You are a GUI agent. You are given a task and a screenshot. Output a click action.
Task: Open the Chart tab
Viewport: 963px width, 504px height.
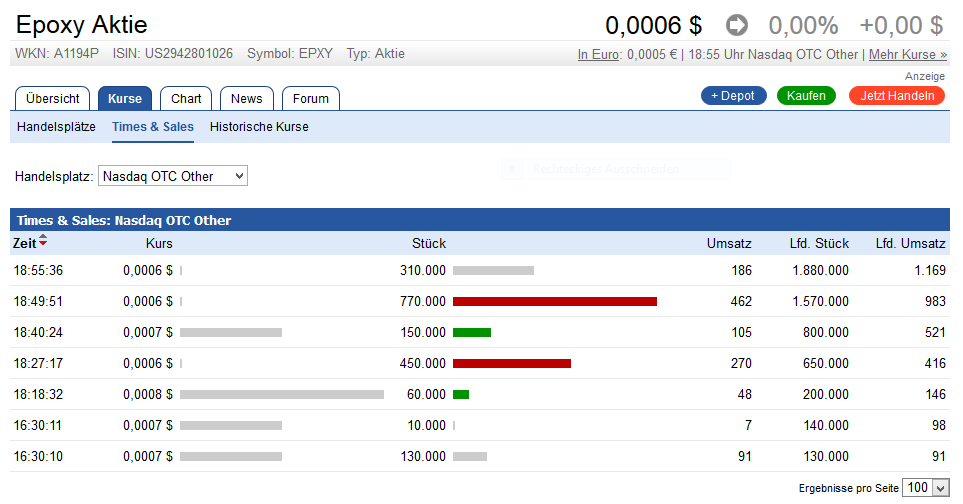coord(186,98)
